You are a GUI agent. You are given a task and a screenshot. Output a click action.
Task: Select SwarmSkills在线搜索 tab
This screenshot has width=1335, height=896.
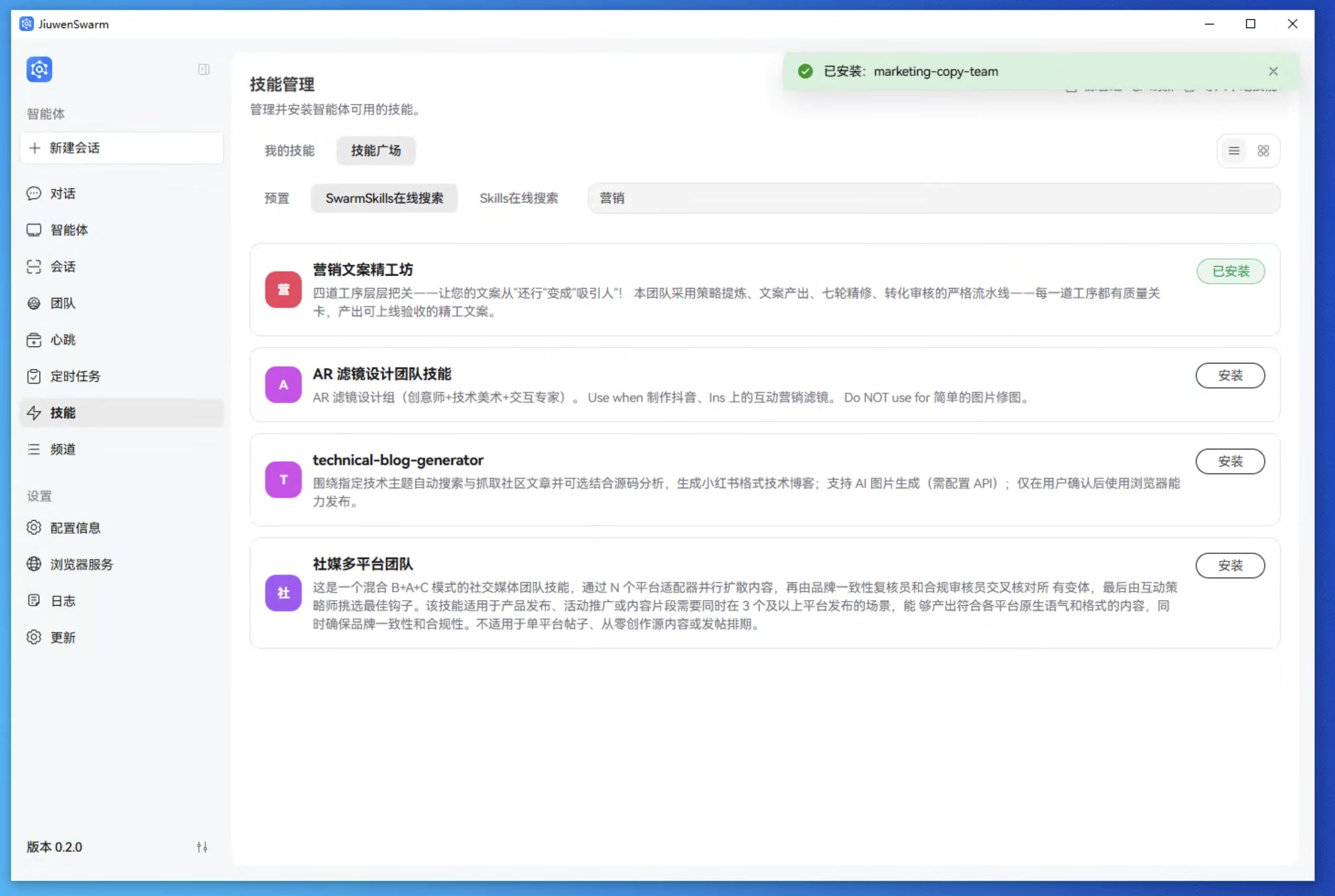pos(384,198)
